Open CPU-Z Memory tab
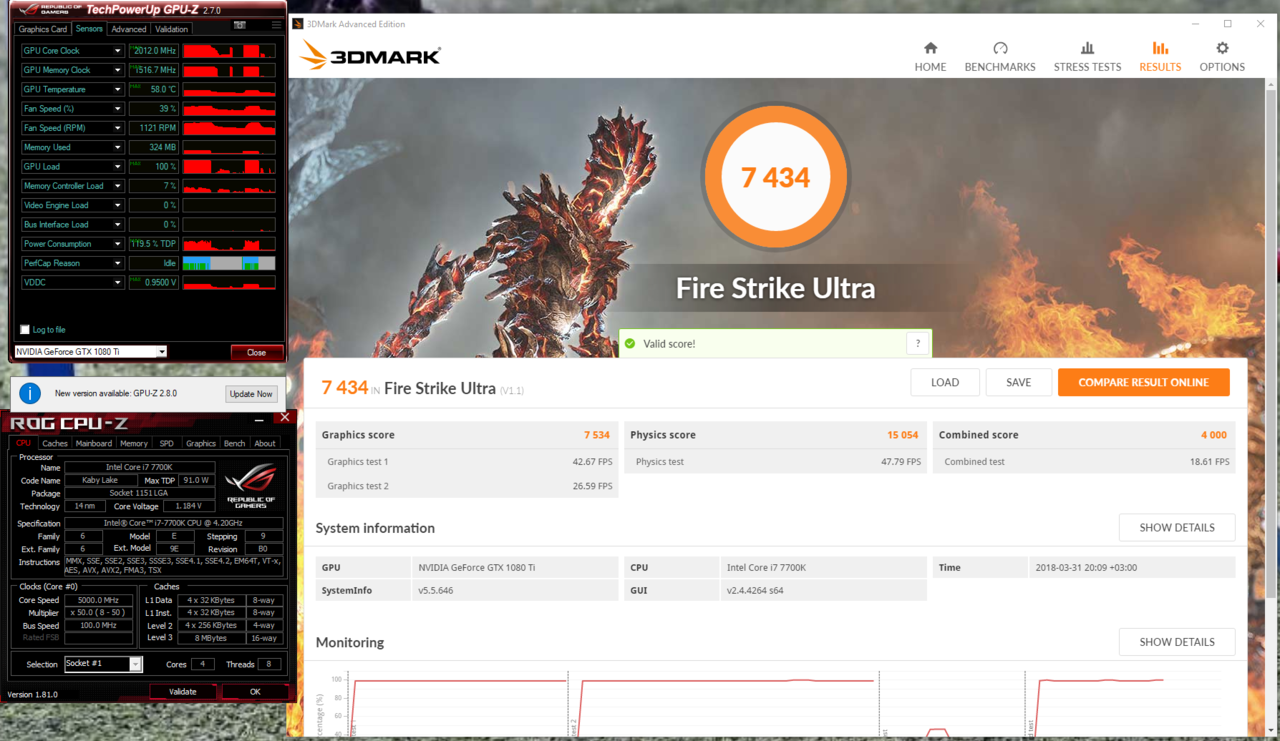Image resolution: width=1280 pixels, height=741 pixels. pos(134,443)
